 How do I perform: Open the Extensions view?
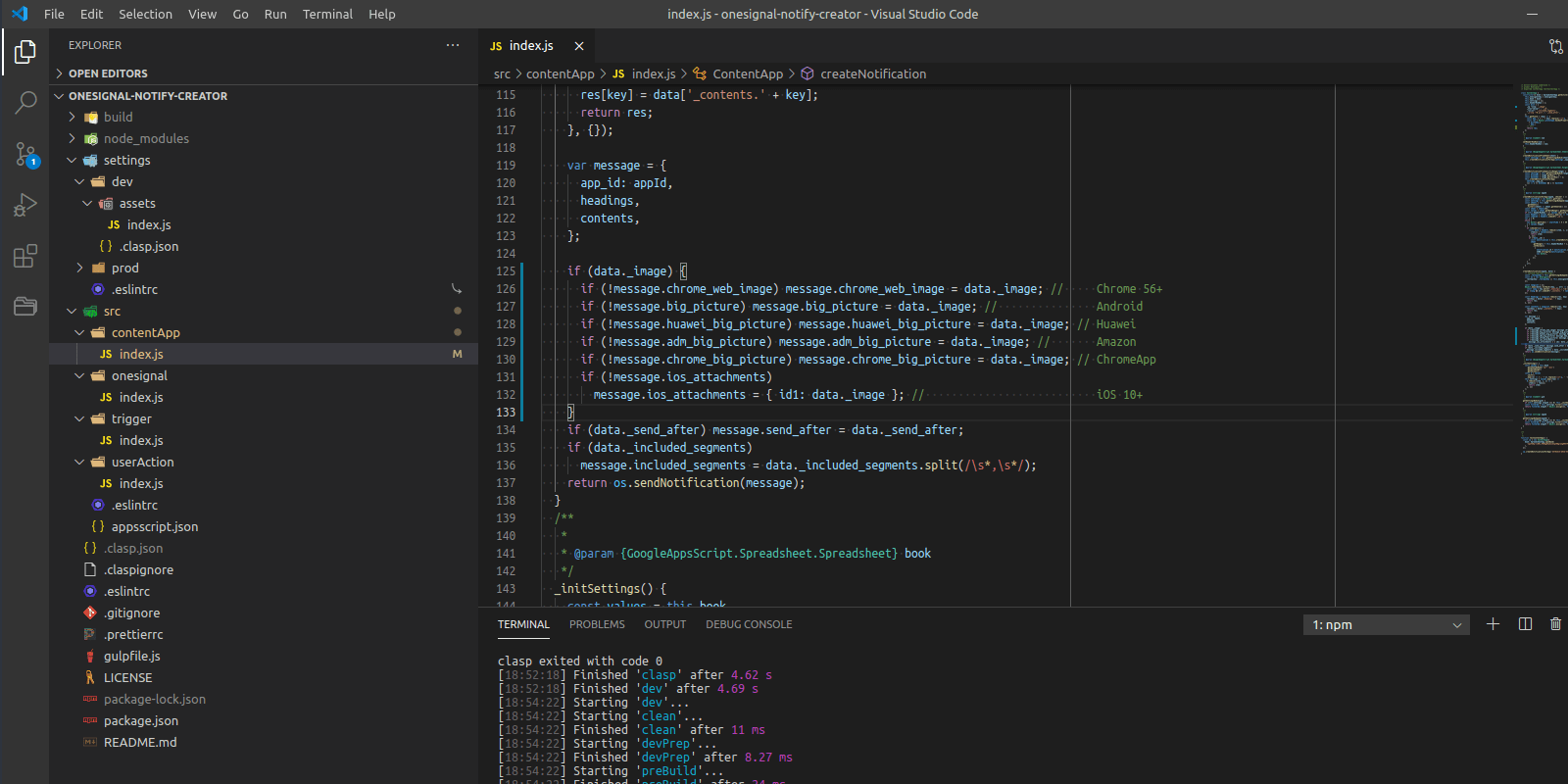click(25, 256)
